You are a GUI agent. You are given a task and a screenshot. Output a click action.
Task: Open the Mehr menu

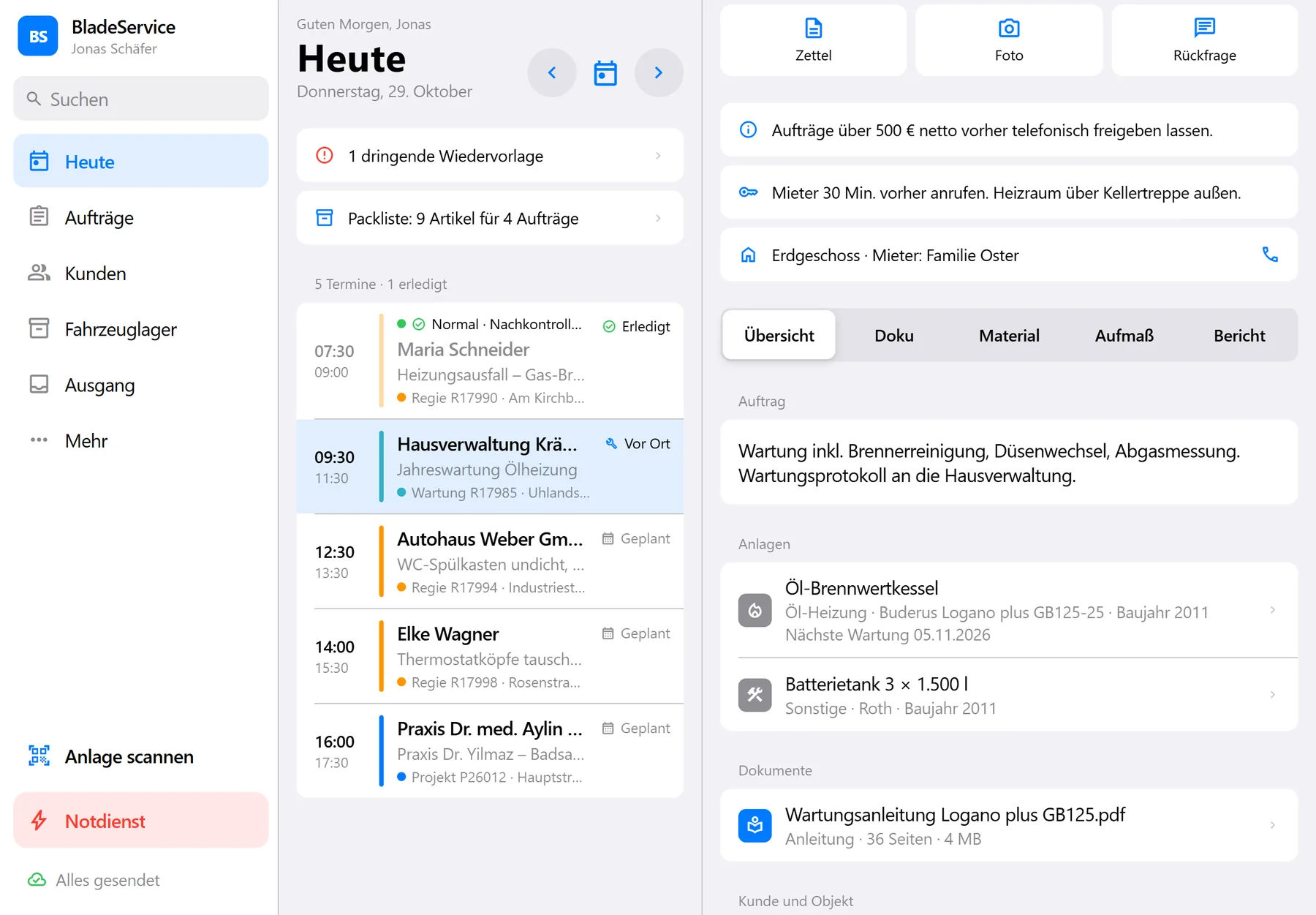tap(141, 440)
